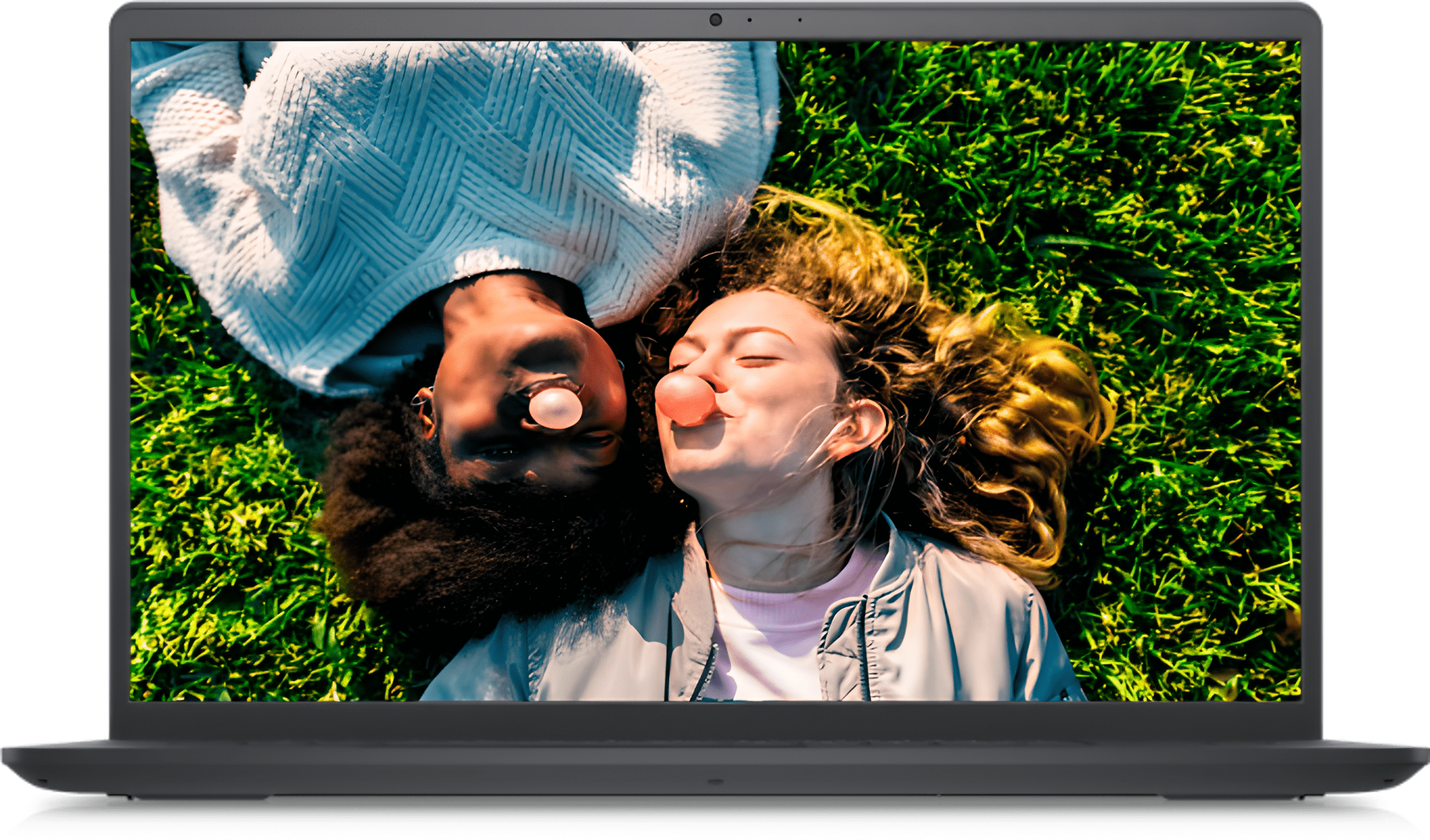Click the grass in the top-right of the screen

click(1135, 142)
